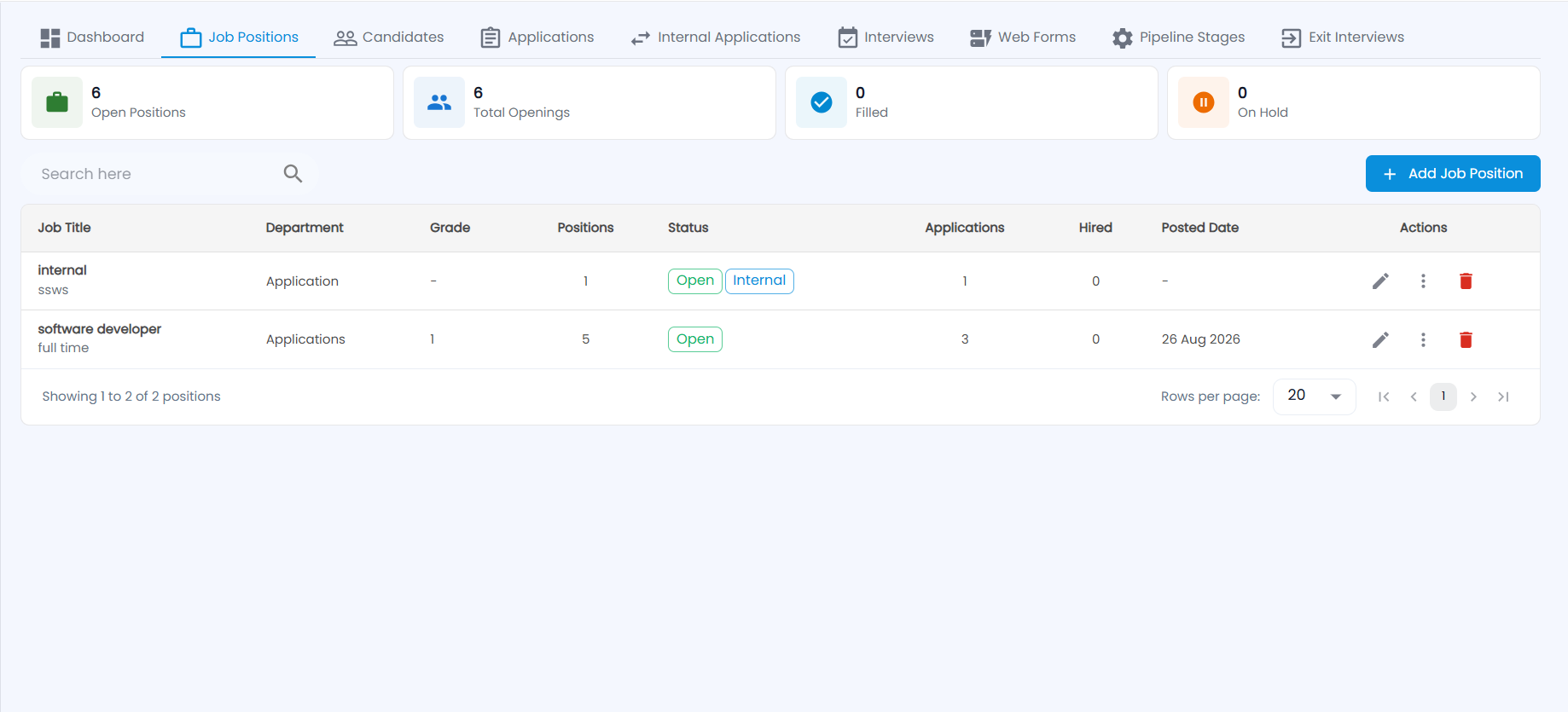
Task: Go to the previous page
Action: tap(1414, 397)
